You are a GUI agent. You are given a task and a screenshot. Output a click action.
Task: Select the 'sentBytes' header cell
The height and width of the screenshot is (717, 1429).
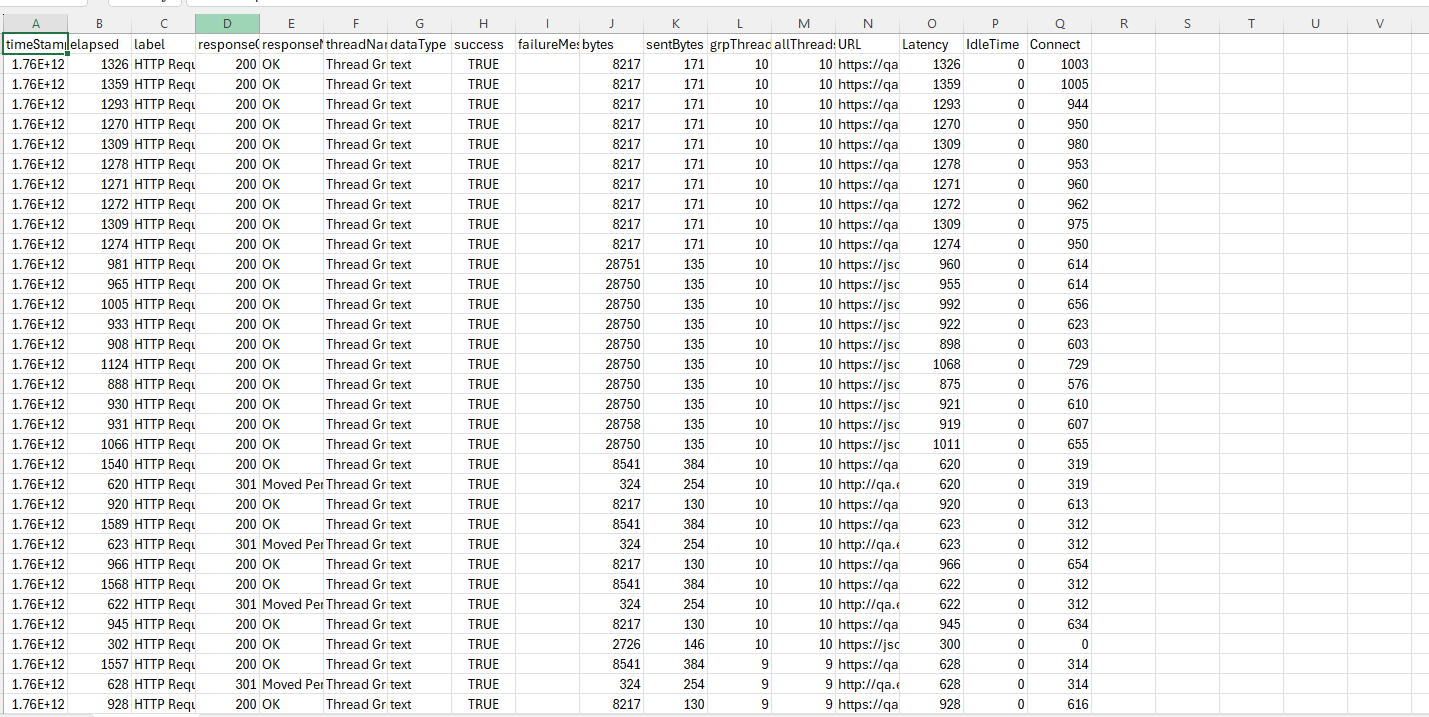[x=675, y=44]
